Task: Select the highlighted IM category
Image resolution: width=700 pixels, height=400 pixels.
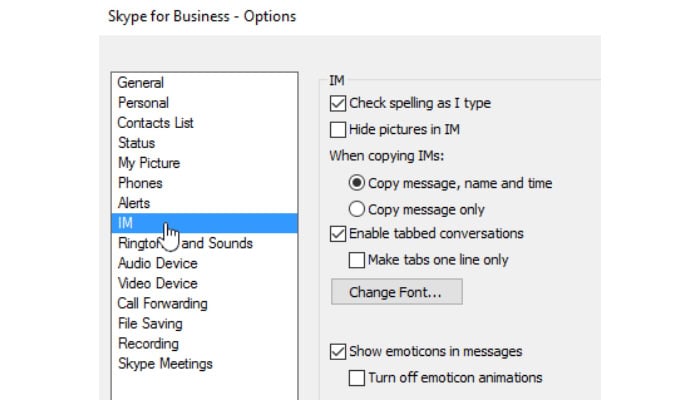Action: coord(204,223)
